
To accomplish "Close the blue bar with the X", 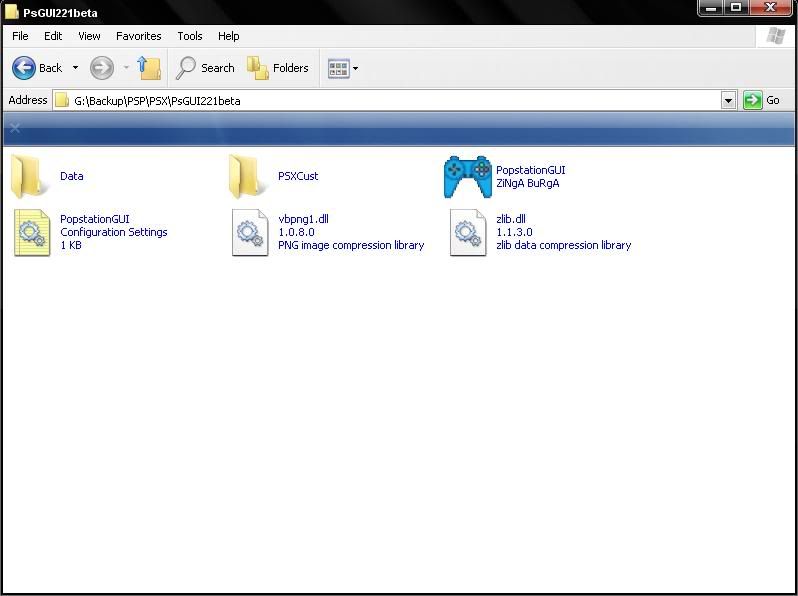I will [14, 128].
